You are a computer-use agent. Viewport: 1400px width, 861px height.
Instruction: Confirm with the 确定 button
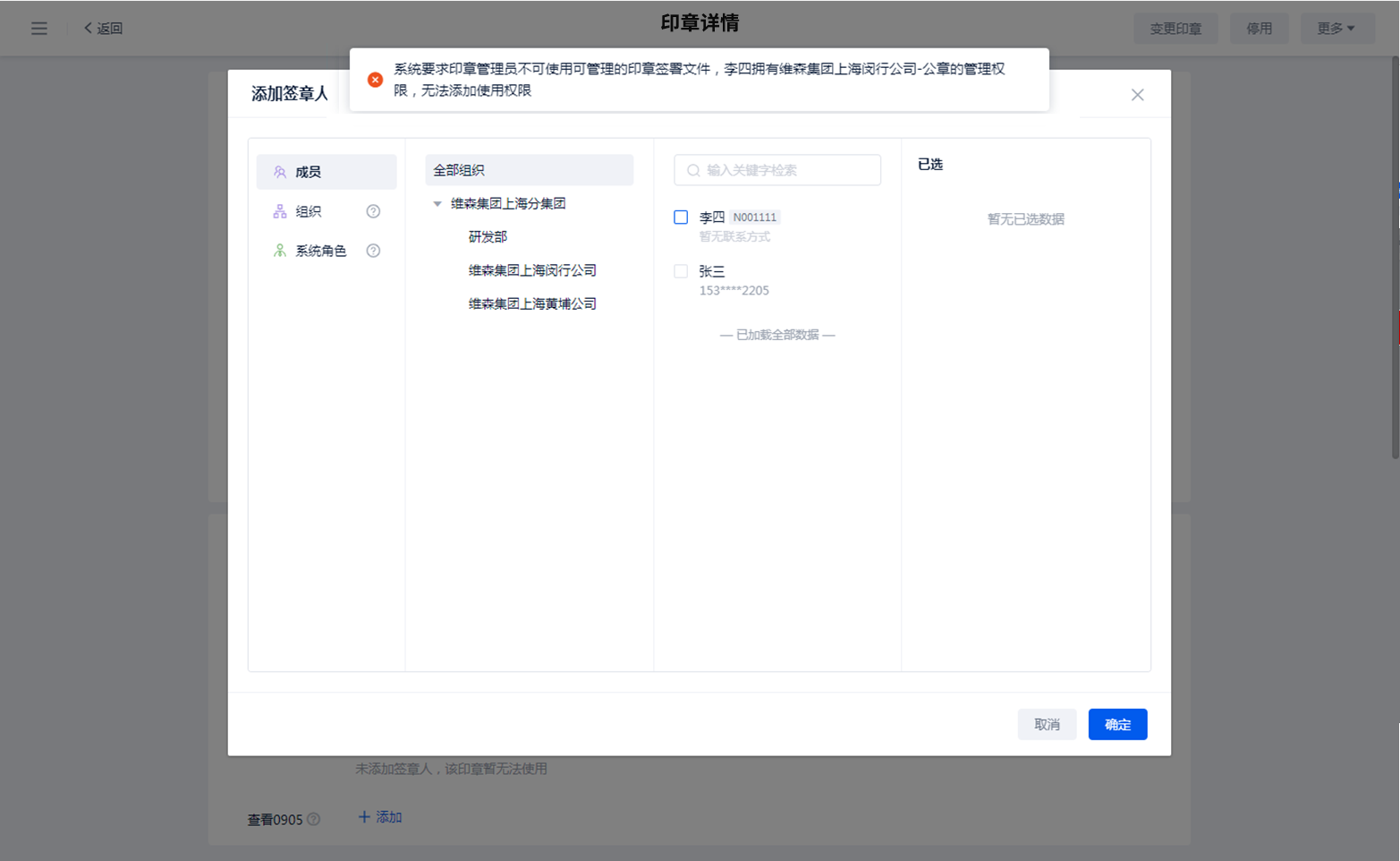pos(1117,725)
